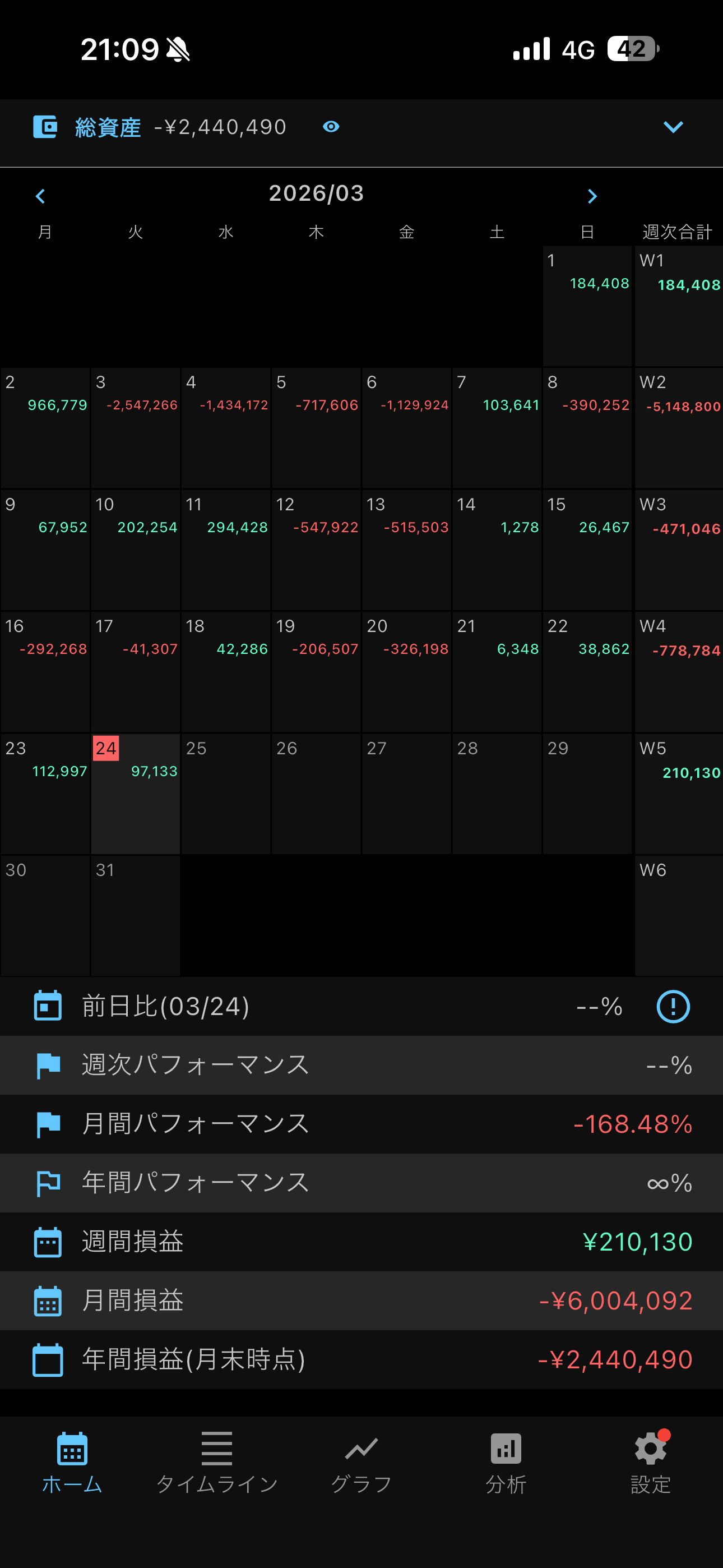This screenshot has height=1568, width=723.
Task: Select March 3 showing -2,547,266
Action: [x=135, y=427]
